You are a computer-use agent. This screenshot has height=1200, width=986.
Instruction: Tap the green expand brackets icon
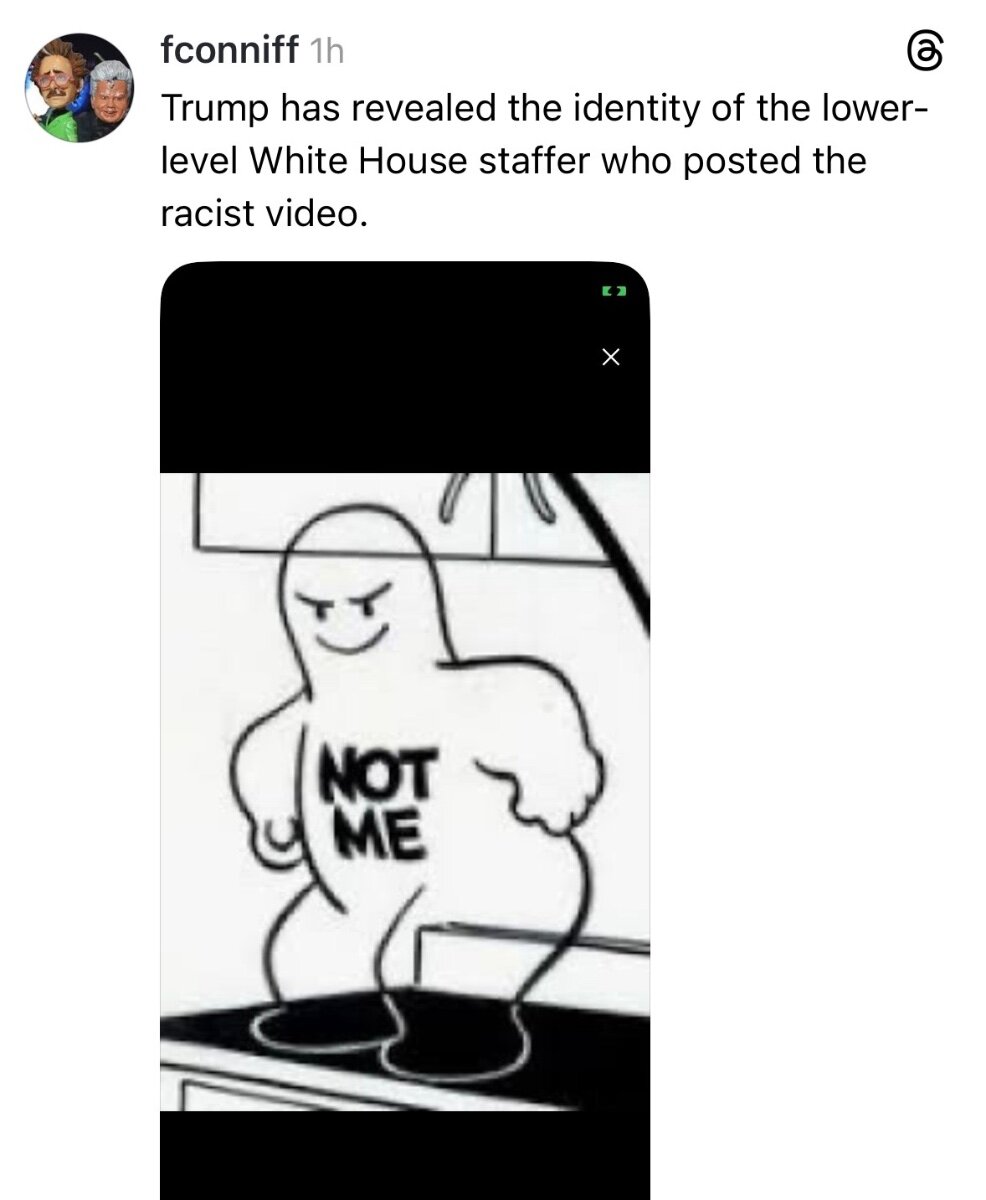pos(613,292)
